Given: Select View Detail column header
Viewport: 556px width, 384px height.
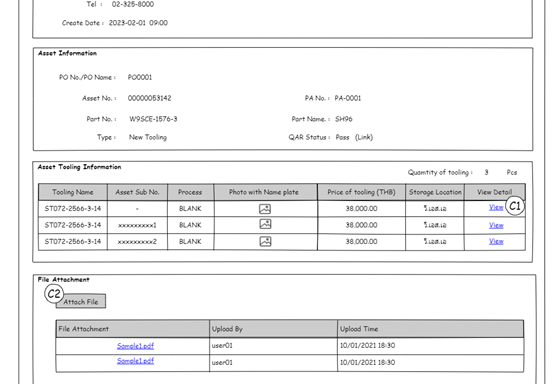Looking at the screenshot, I should point(495,192).
